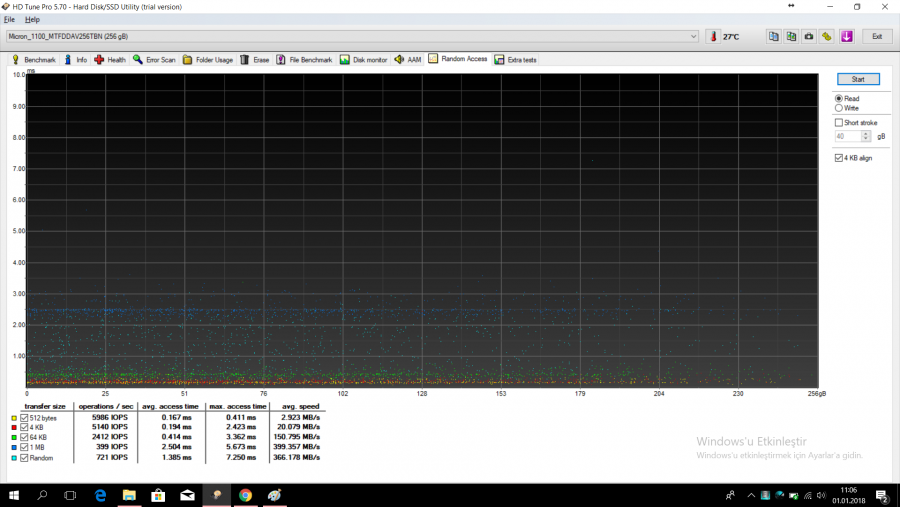Screen dimensions: 900x507
Task: Expand the Micron_1100 drive selection dropdown
Action: [x=694, y=37]
